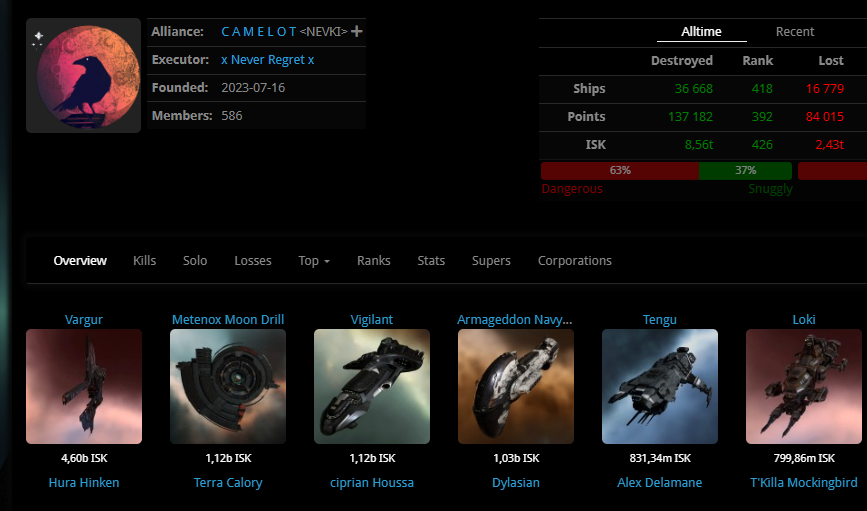This screenshot has height=511, width=867.
Task: Click the 63% Dangerous red bar
Action: [x=620, y=170]
